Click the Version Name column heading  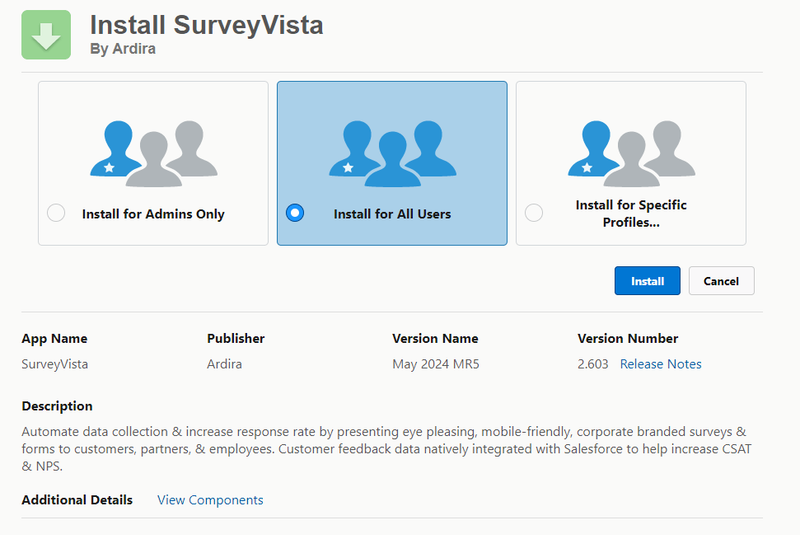coord(435,339)
